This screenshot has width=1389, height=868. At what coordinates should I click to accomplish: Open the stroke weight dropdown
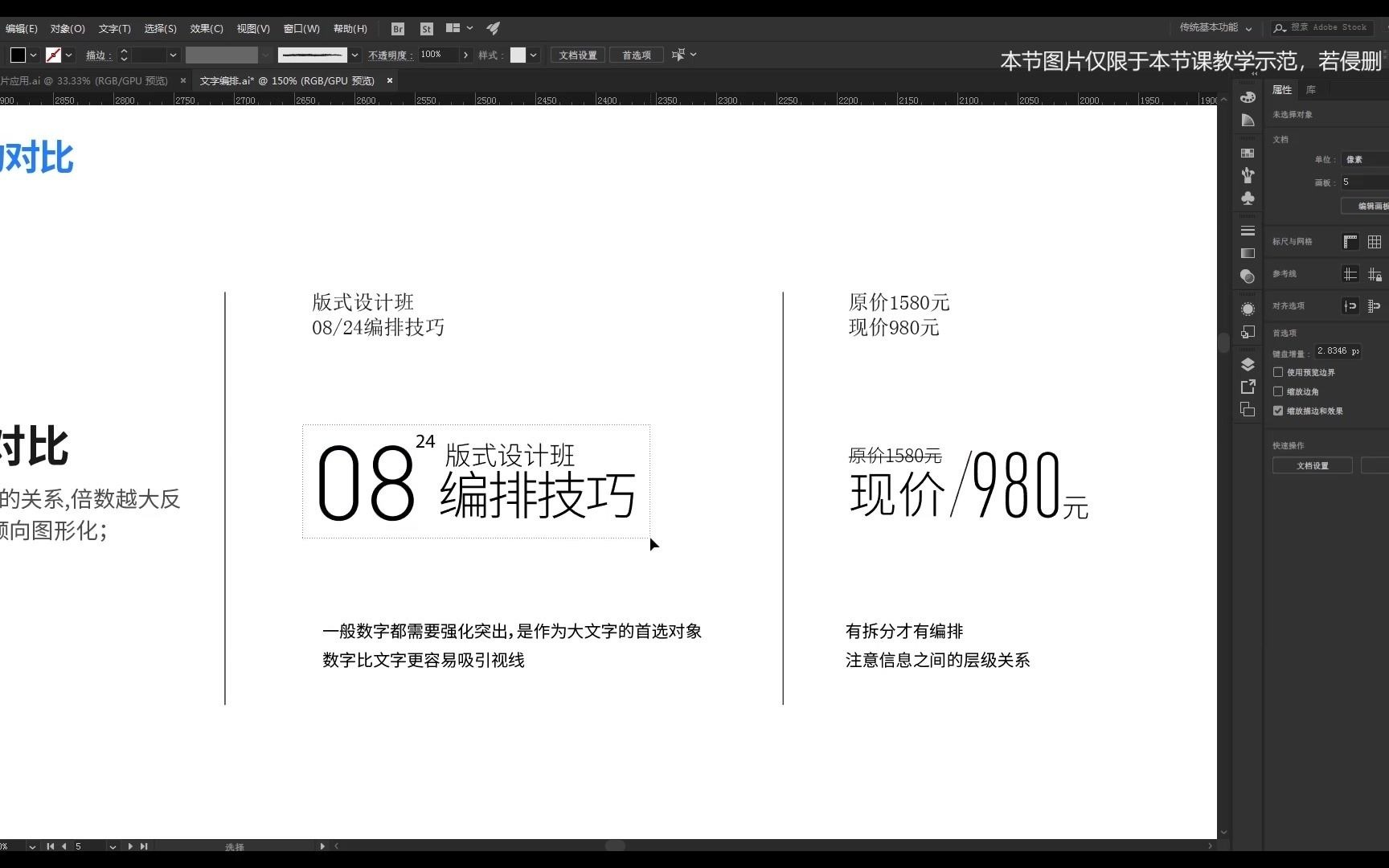point(173,55)
